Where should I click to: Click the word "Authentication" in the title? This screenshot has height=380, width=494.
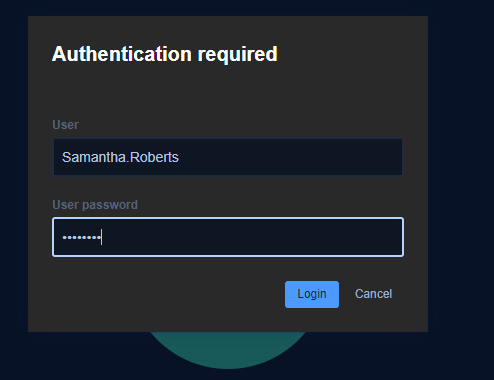122,54
